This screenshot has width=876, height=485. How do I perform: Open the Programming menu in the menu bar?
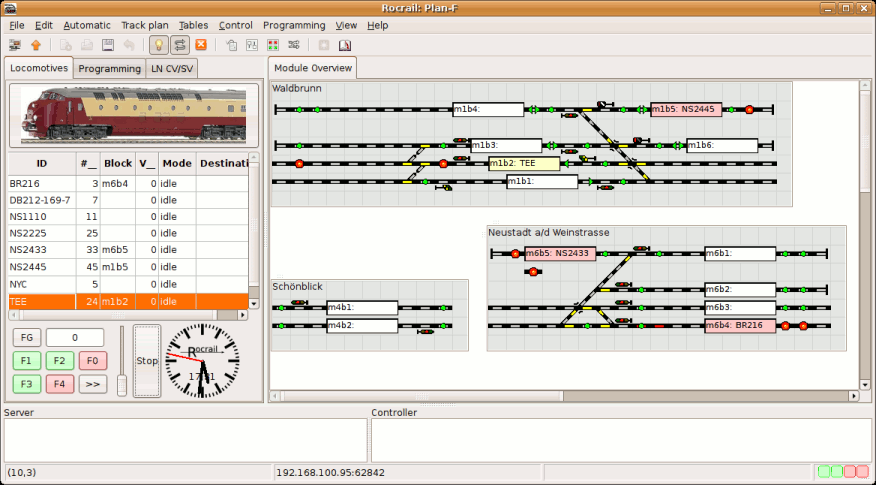(x=294, y=25)
